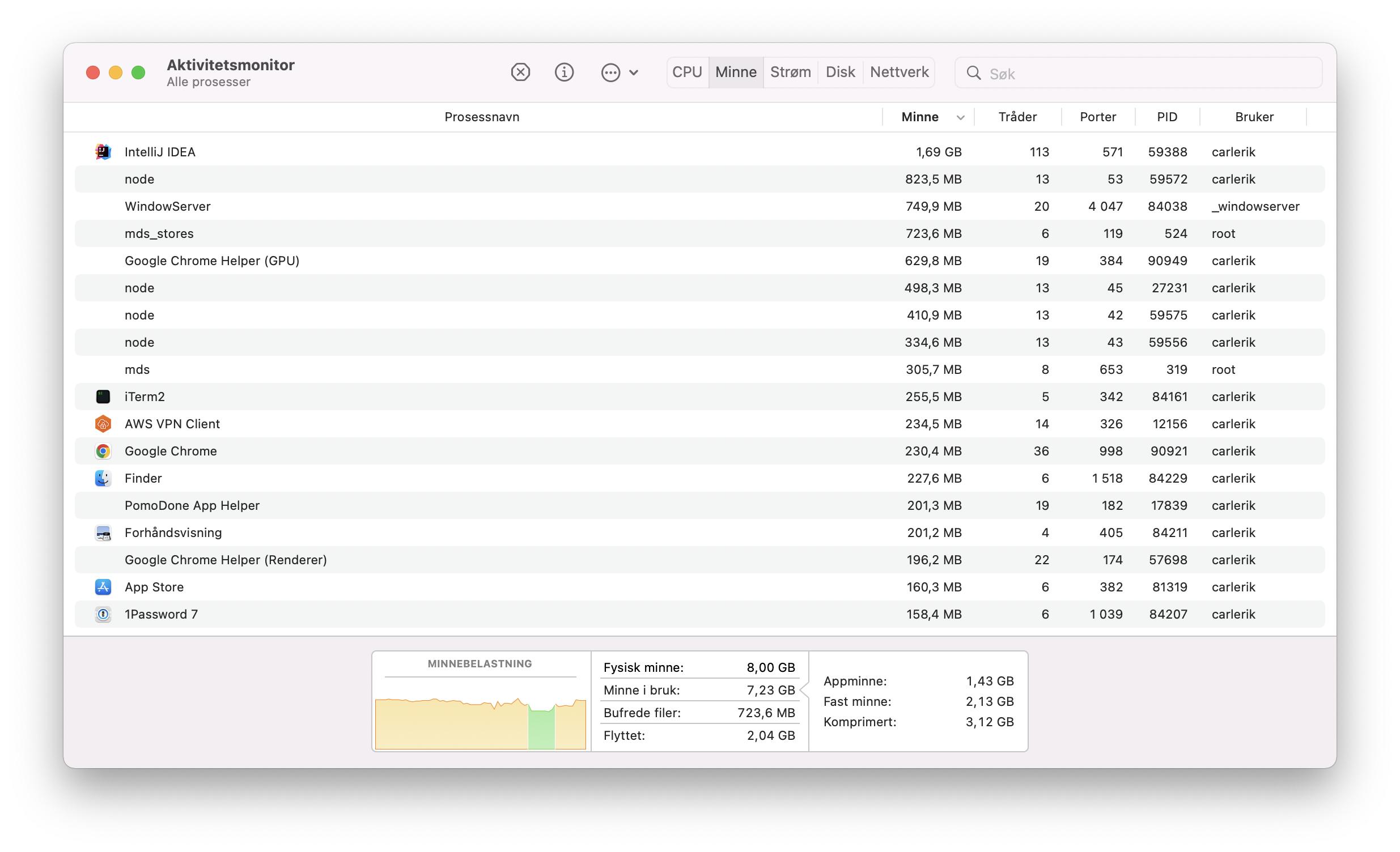Click the _windowserver user cell
The width and height of the screenshot is (1400, 852).
[x=1255, y=206]
